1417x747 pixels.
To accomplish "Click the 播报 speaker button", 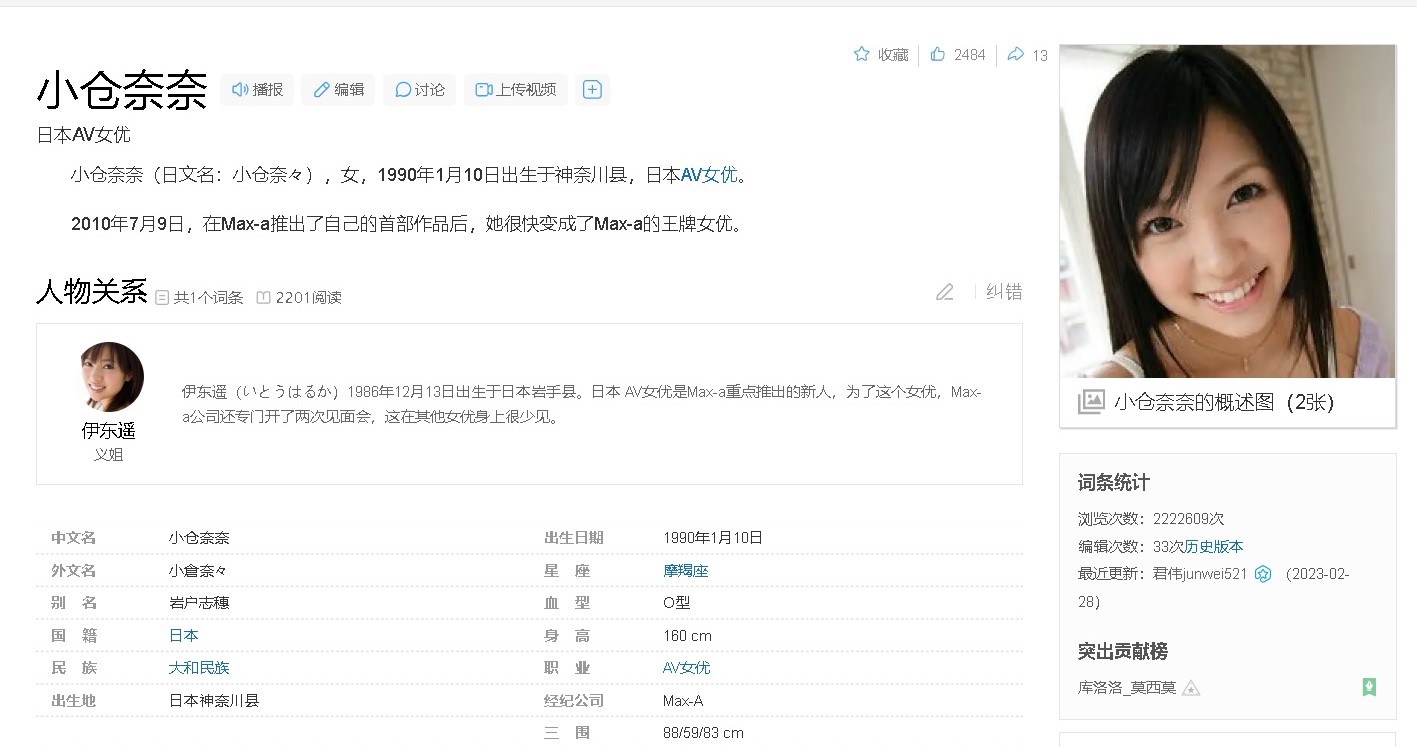I will tap(257, 90).
